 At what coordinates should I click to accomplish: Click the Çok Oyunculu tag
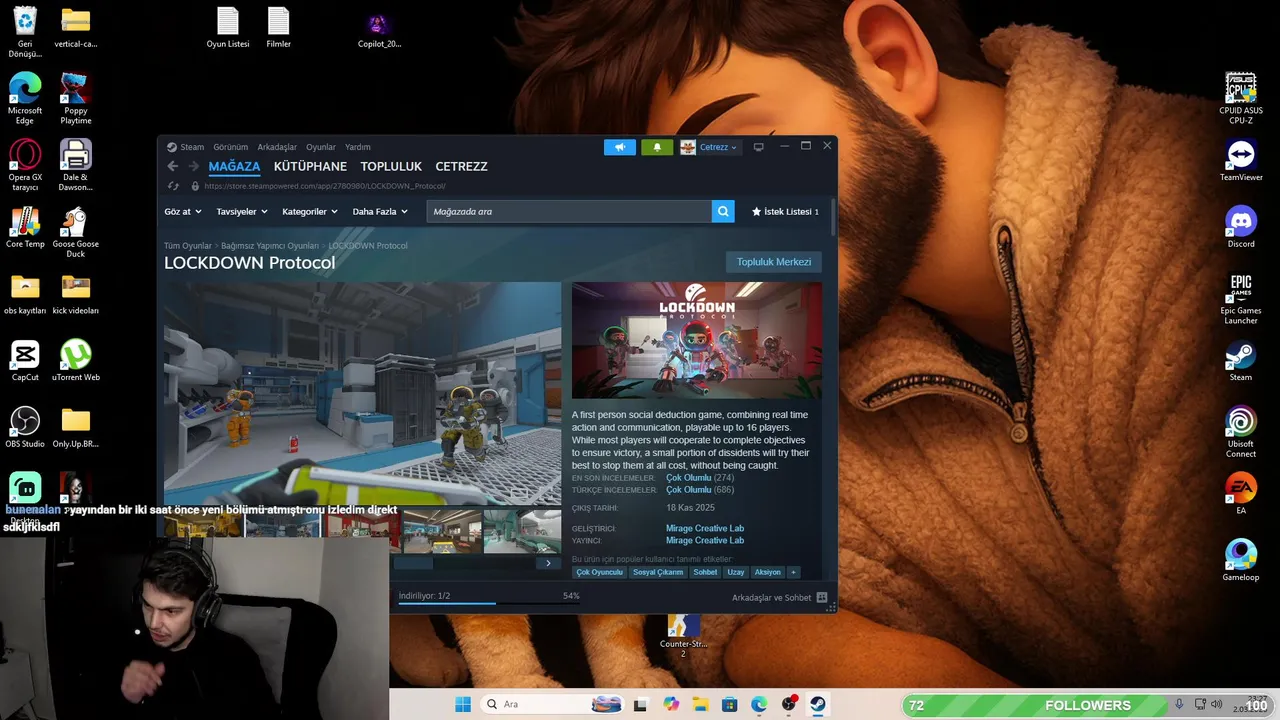tap(599, 572)
